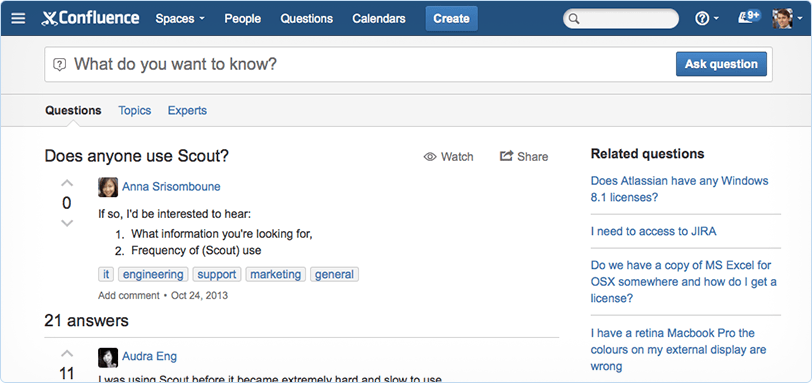Focus the top search field
This screenshot has height=383, width=812.
point(621,19)
